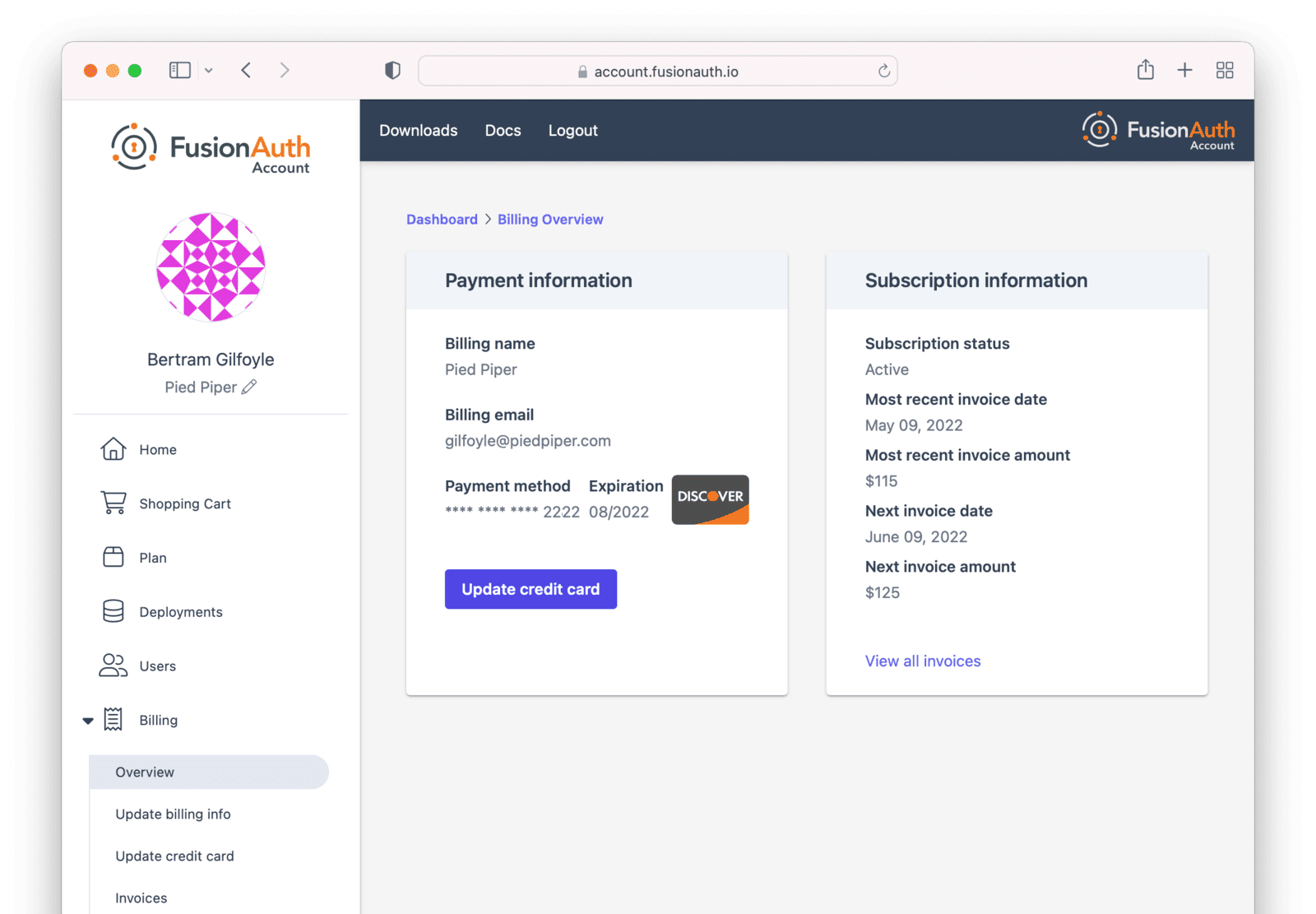Click Bertram Gilfoyle's avatar image
Screen dimensions: 1316x914
coord(211,267)
